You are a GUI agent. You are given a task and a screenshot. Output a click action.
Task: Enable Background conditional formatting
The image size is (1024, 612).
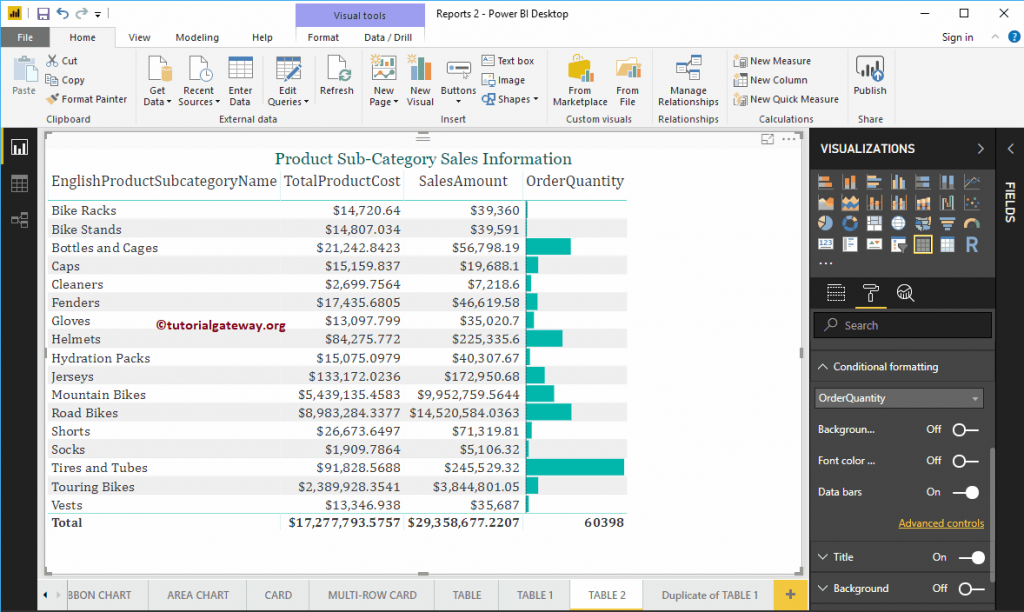point(968,429)
